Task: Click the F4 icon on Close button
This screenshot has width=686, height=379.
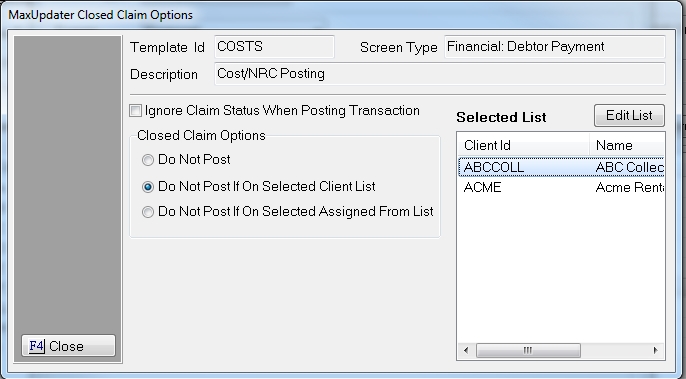Action: pyautogui.click(x=37, y=346)
